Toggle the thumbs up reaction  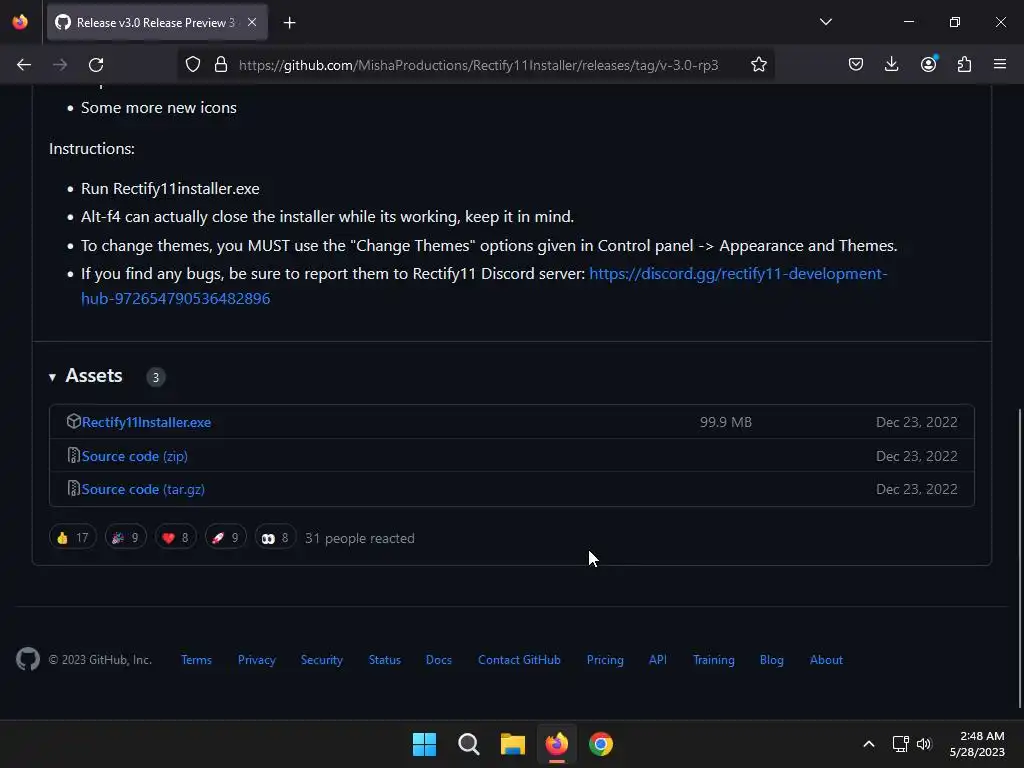[72, 538]
